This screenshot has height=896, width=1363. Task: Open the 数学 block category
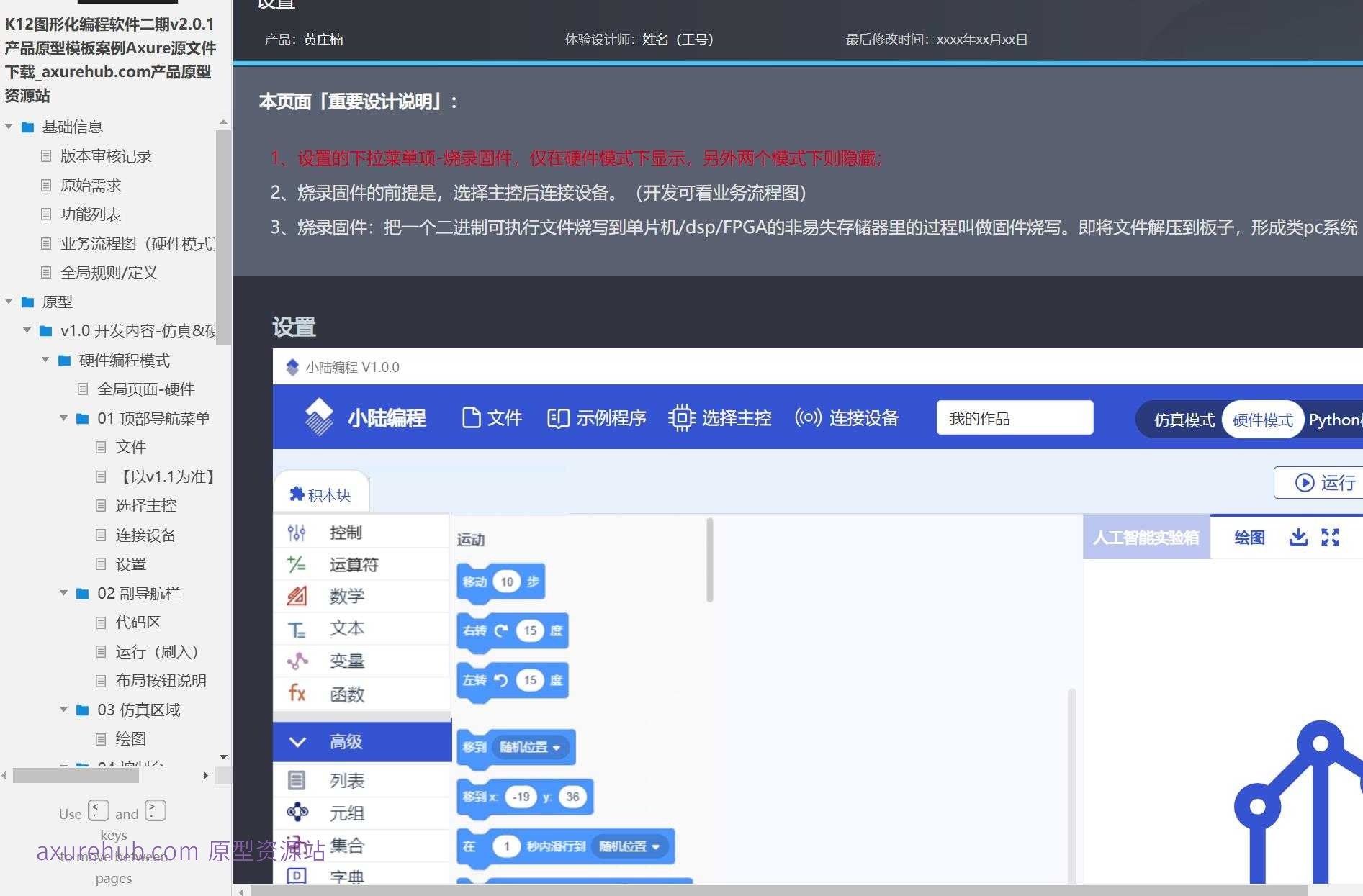coord(297,596)
